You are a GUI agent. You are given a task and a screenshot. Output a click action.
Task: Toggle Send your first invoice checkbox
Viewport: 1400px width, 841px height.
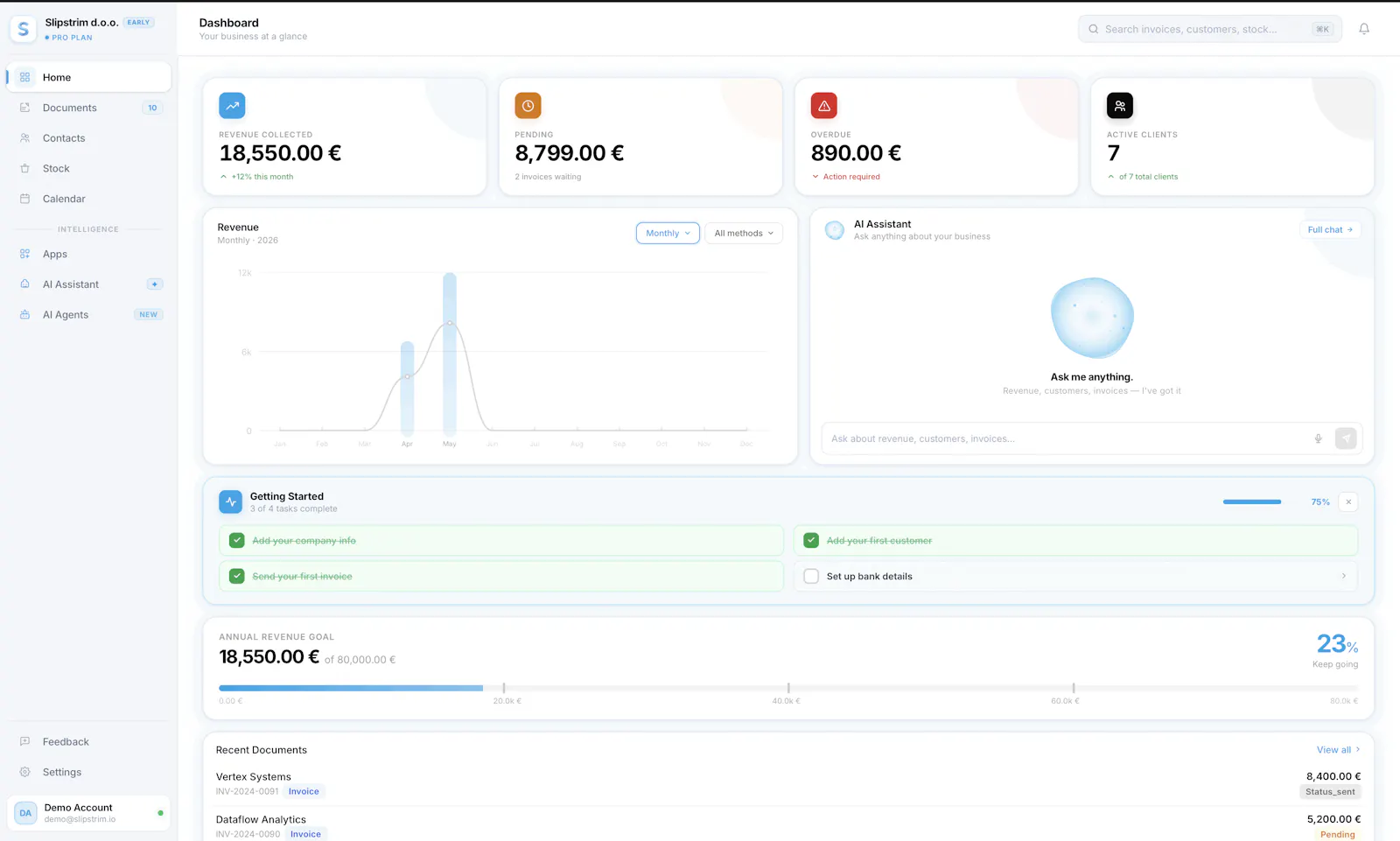(x=237, y=577)
